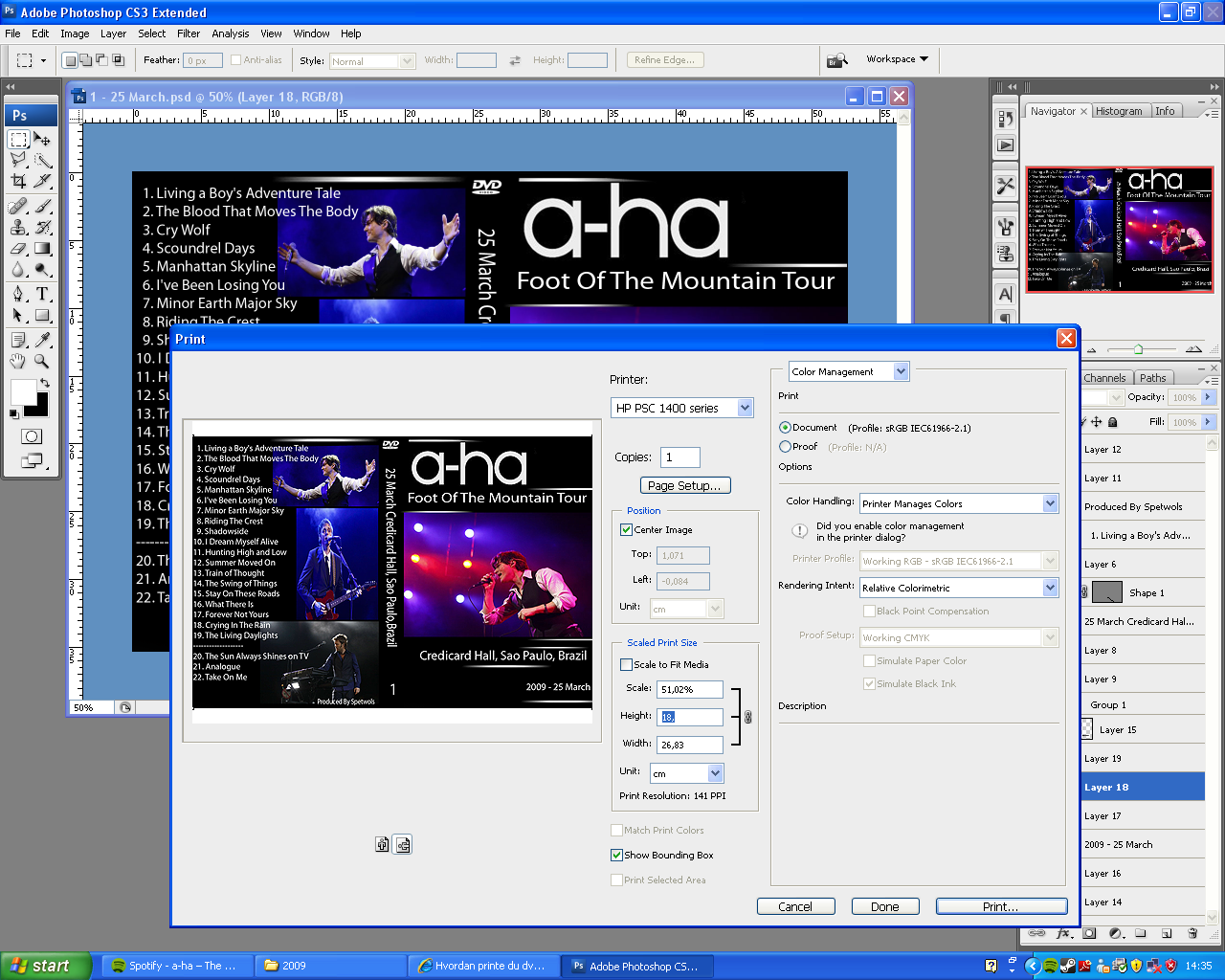This screenshot has width=1225, height=980.
Task: Click the Print... button
Action: (x=1001, y=906)
